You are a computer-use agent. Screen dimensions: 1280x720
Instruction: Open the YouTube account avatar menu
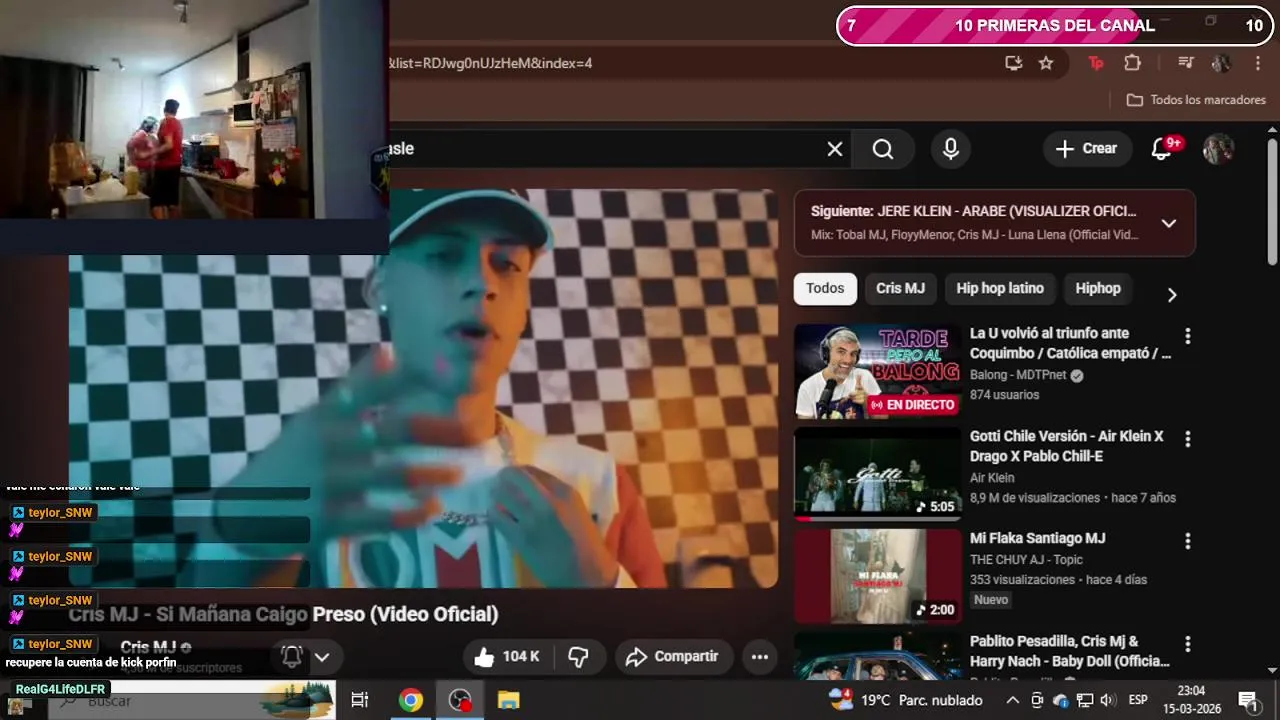[1218, 149]
